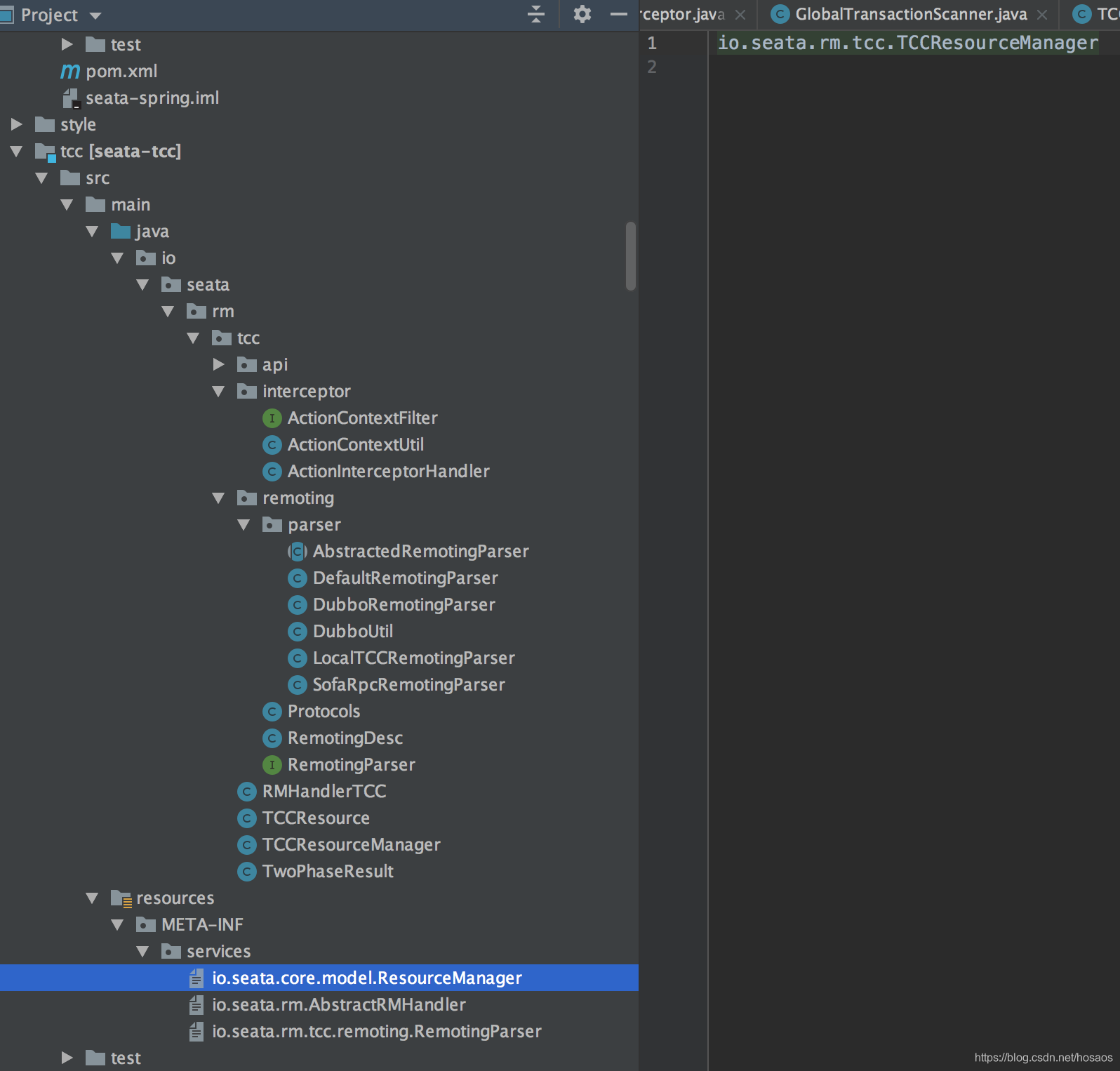1120x1071 pixels.
Task: Collapse the src folder
Action: pyautogui.click(x=41, y=178)
